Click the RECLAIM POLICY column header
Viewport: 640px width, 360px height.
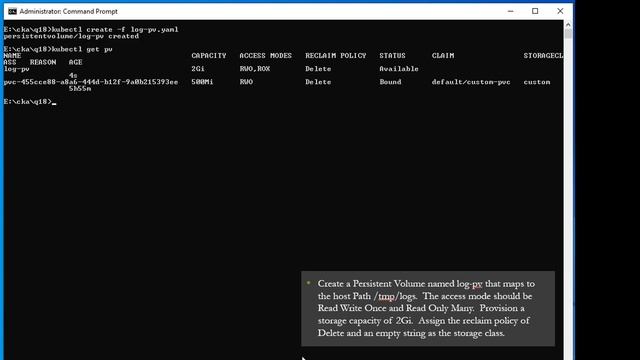click(x=336, y=56)
